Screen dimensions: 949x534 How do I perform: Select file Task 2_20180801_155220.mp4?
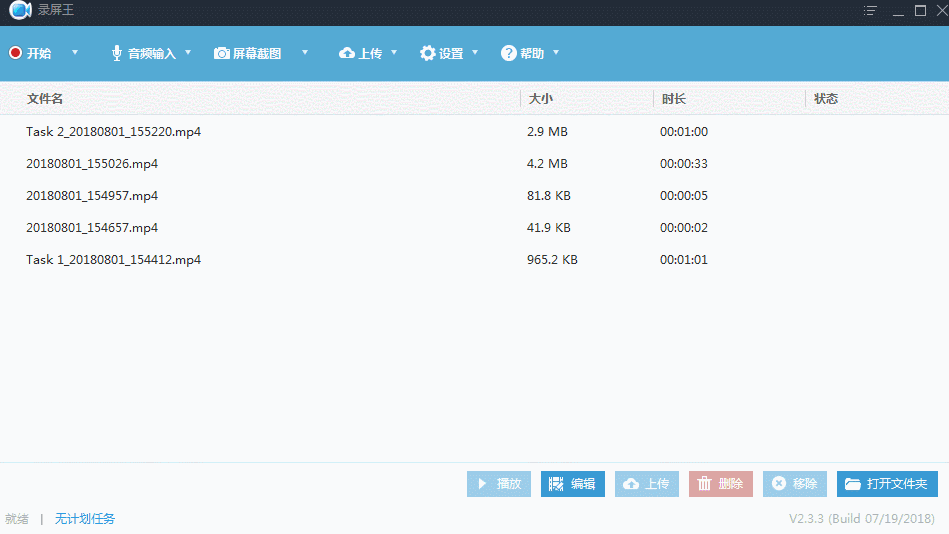click(114, 132)
